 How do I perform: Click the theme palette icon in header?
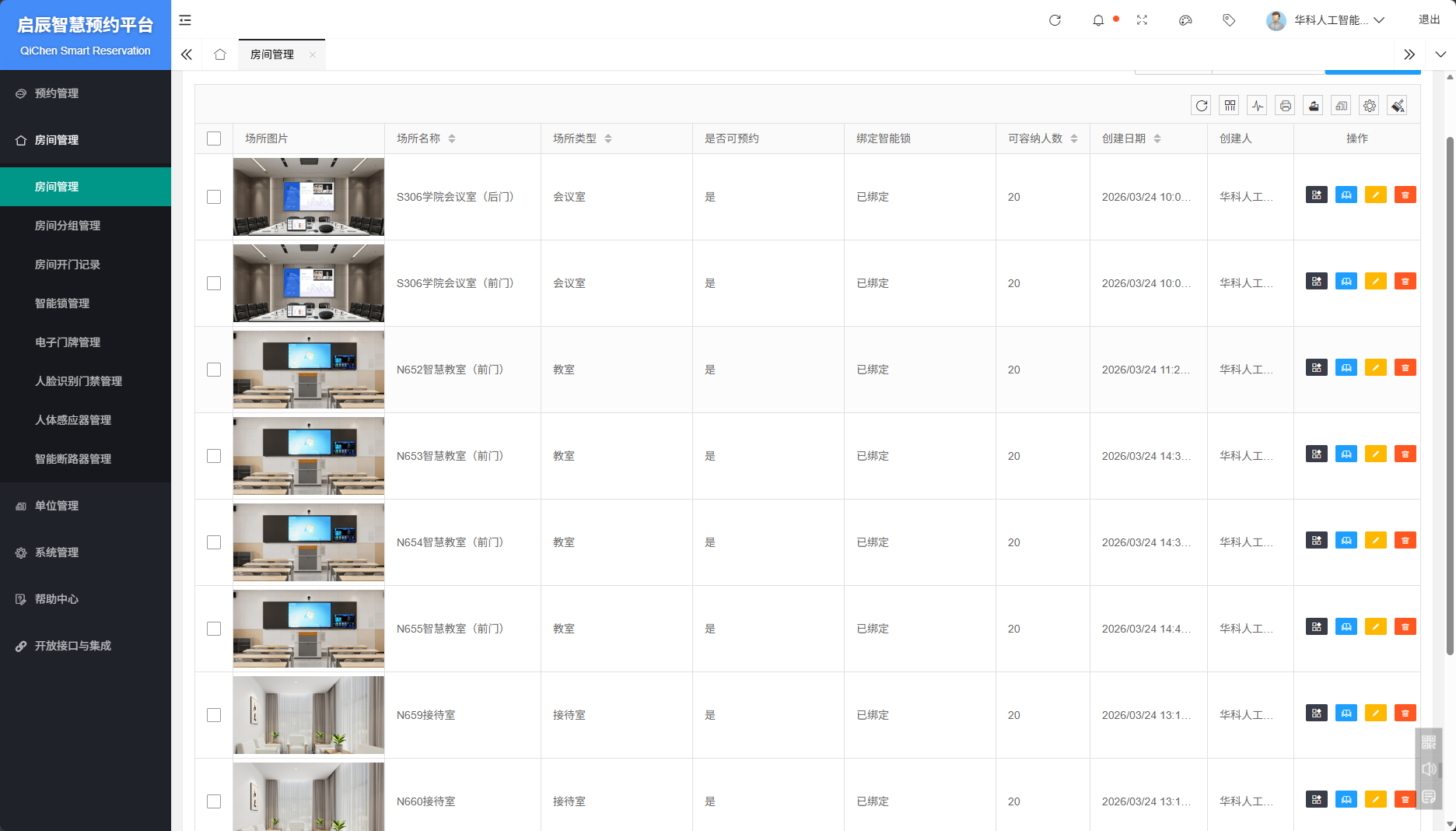tap(1185, 20)
